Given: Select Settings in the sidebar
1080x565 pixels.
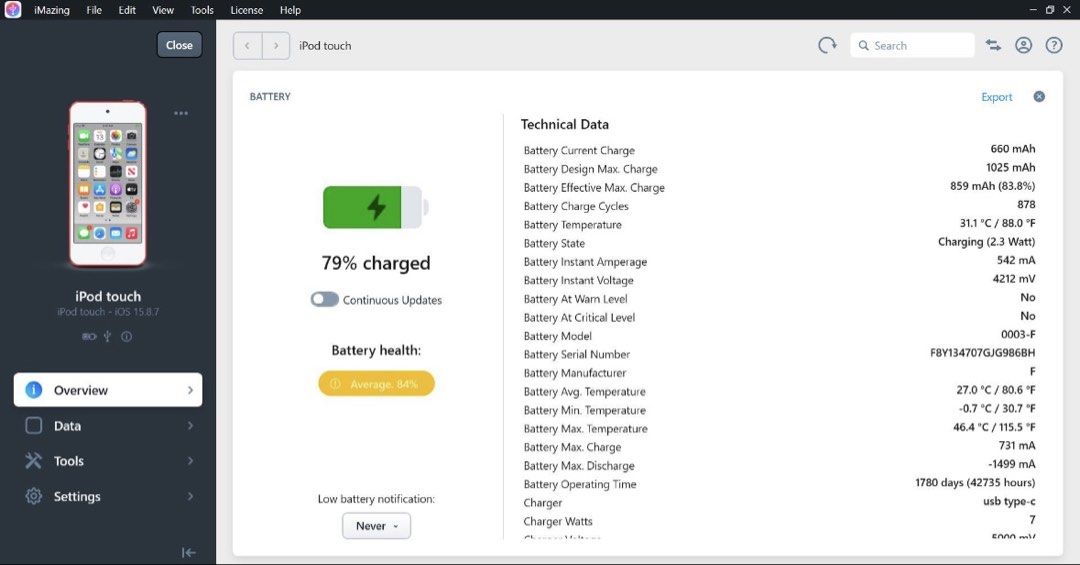Looking at the screenshot, I should [108, 496].
